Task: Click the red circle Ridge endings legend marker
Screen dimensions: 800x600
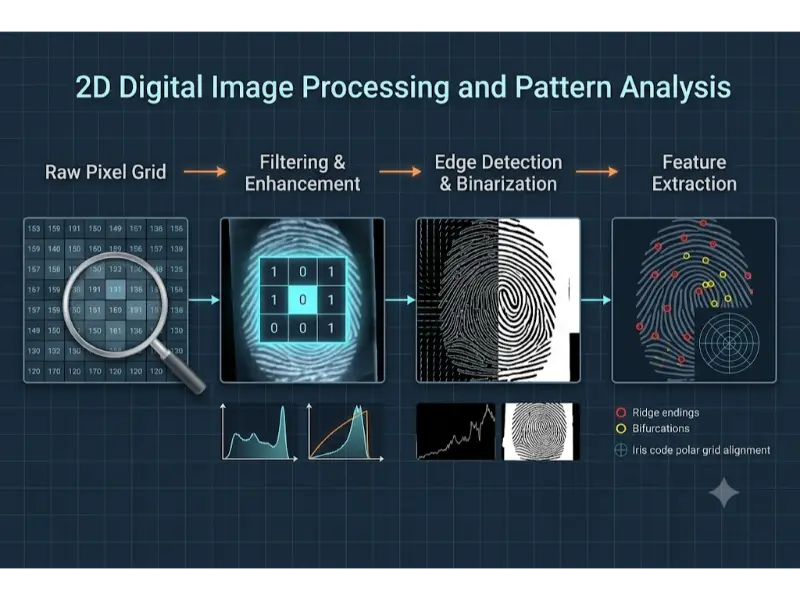Action: [x=621, y=412]
